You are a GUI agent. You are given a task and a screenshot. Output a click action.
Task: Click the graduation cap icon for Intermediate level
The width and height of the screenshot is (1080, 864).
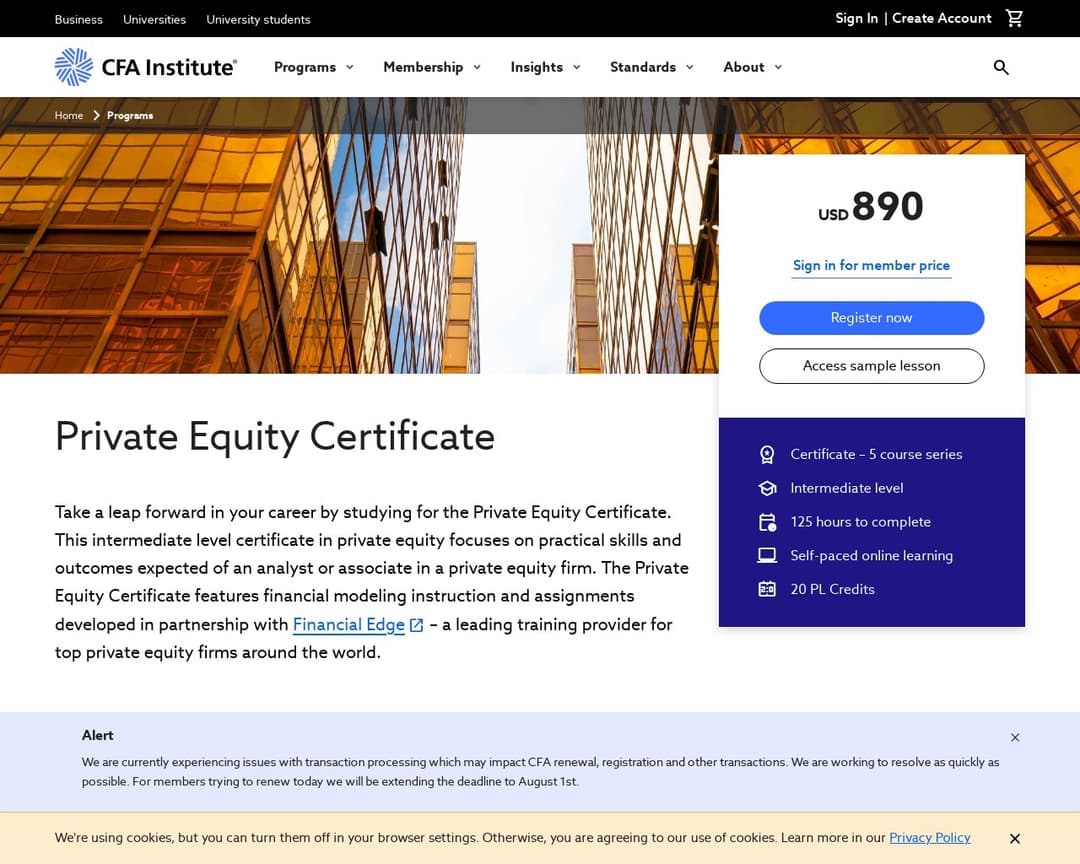(x=767, y=488)
